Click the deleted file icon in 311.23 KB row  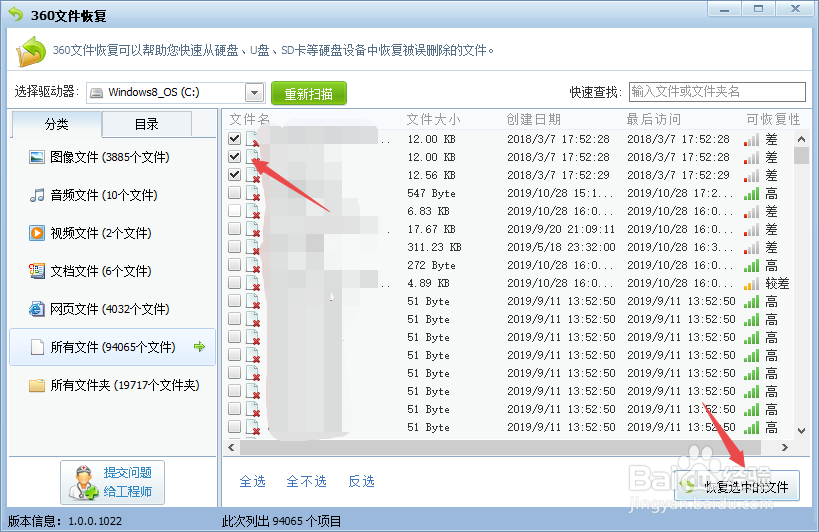[253, 247]
